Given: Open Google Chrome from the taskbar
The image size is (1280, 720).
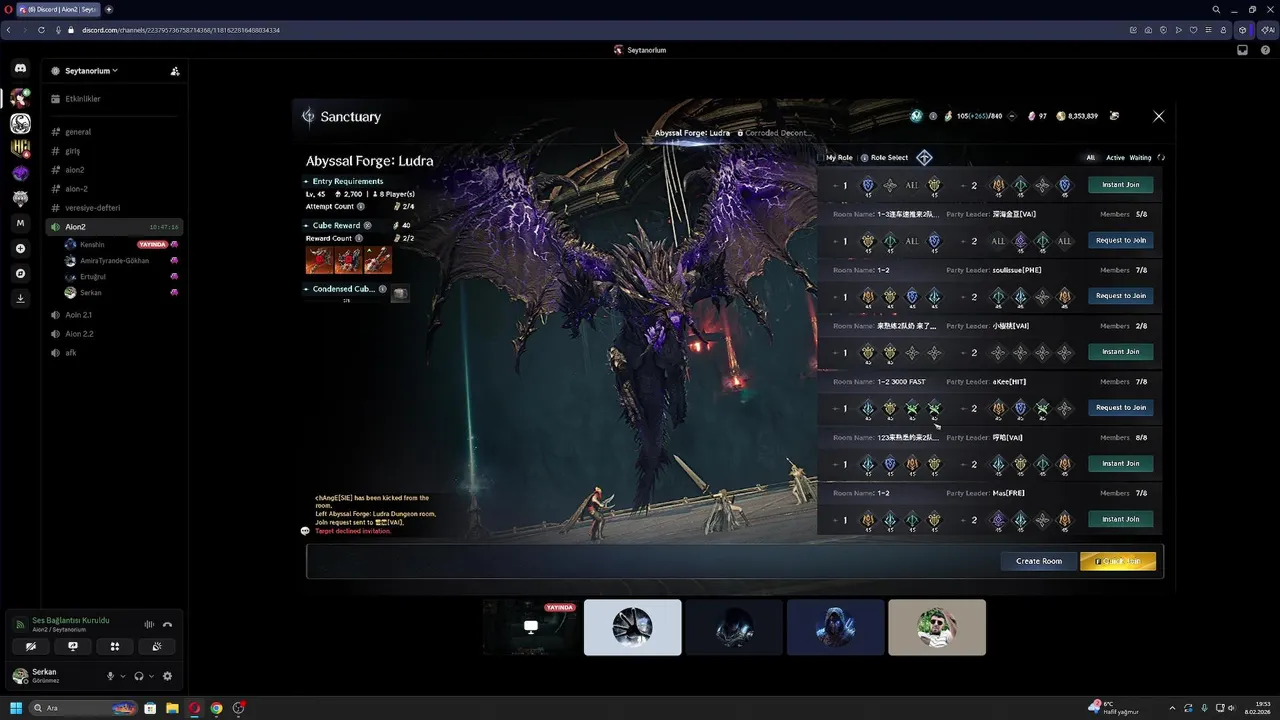Looking at the screenshot, I should click(x=216, y=708).
